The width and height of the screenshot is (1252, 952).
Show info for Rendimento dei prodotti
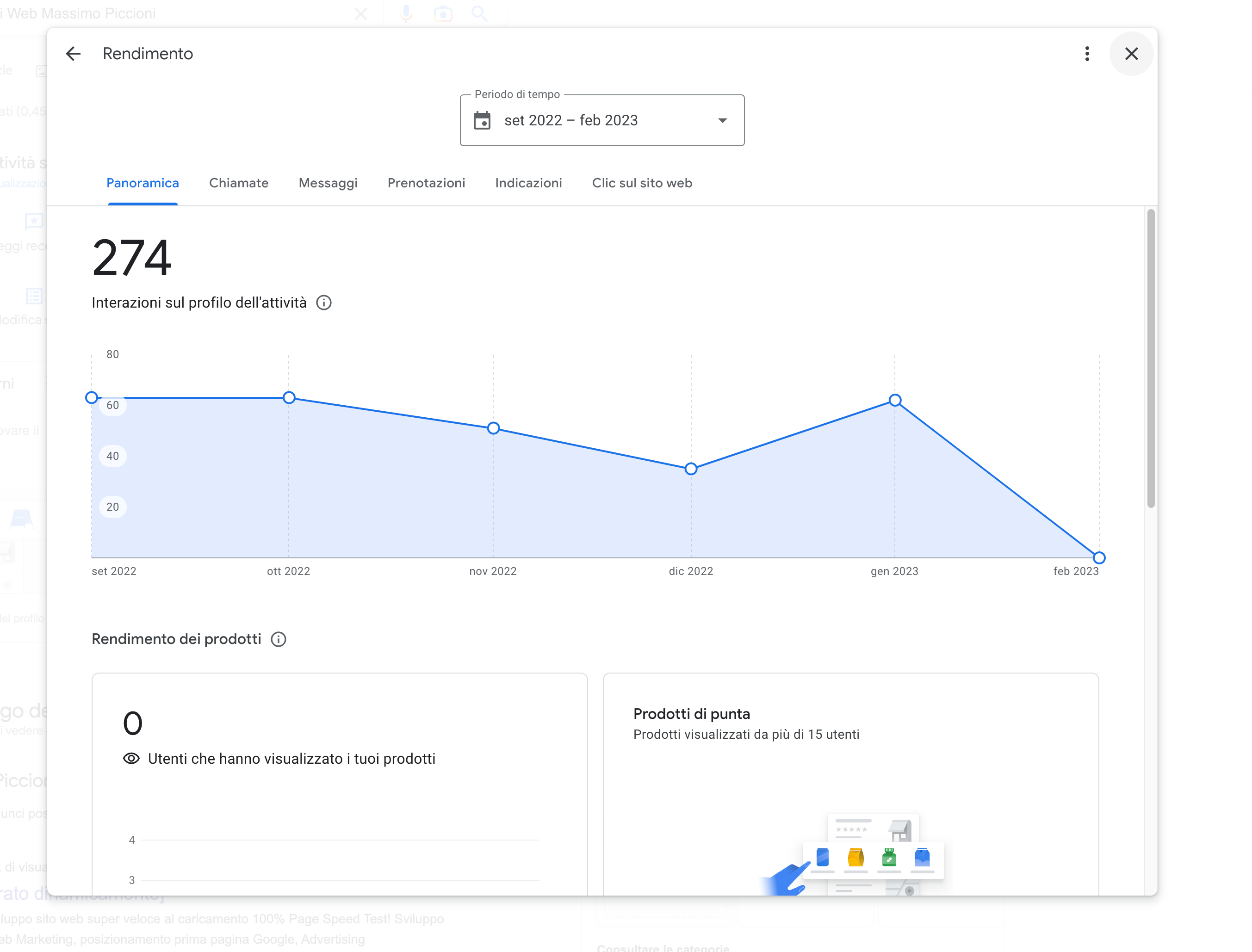[278, 639]
